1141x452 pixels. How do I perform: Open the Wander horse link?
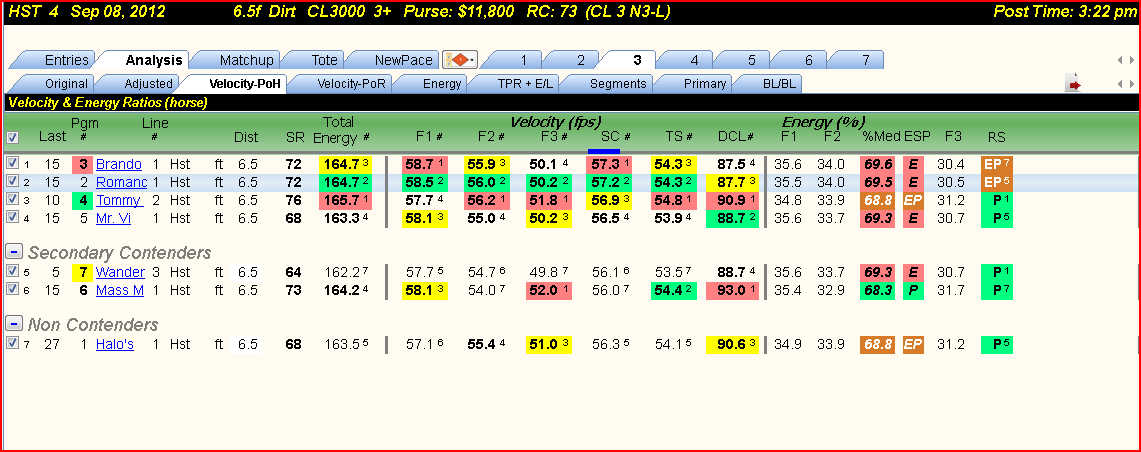coord(120,272)
